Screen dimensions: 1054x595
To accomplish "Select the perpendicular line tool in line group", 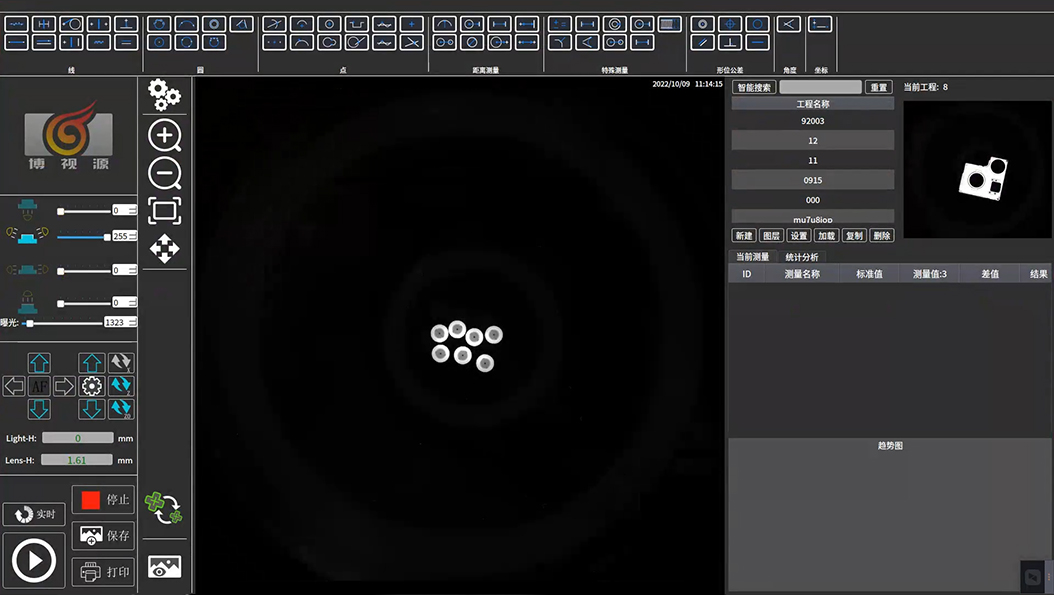I will tap(126, 24).
